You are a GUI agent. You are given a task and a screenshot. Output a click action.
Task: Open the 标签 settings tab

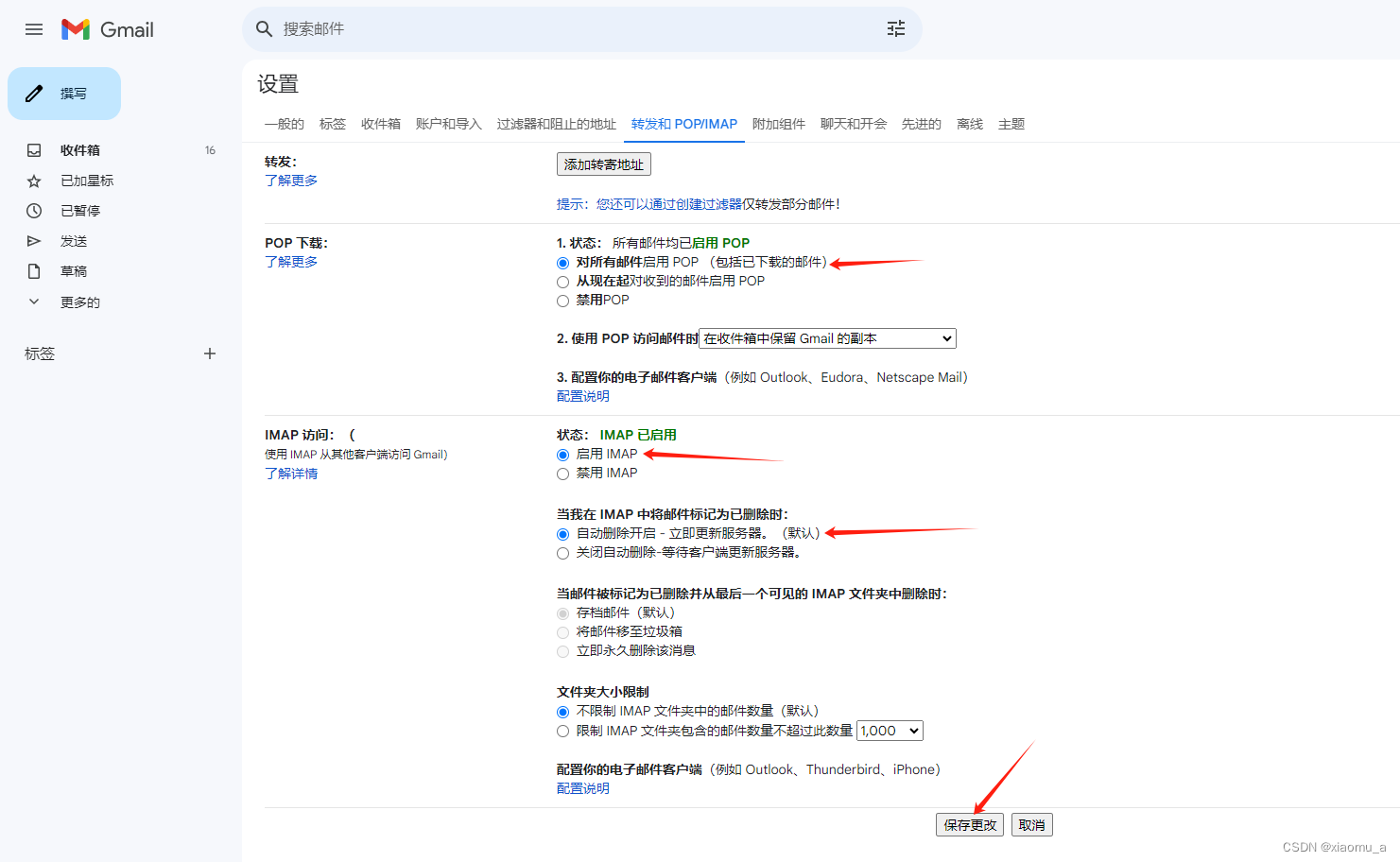point(333,124)
